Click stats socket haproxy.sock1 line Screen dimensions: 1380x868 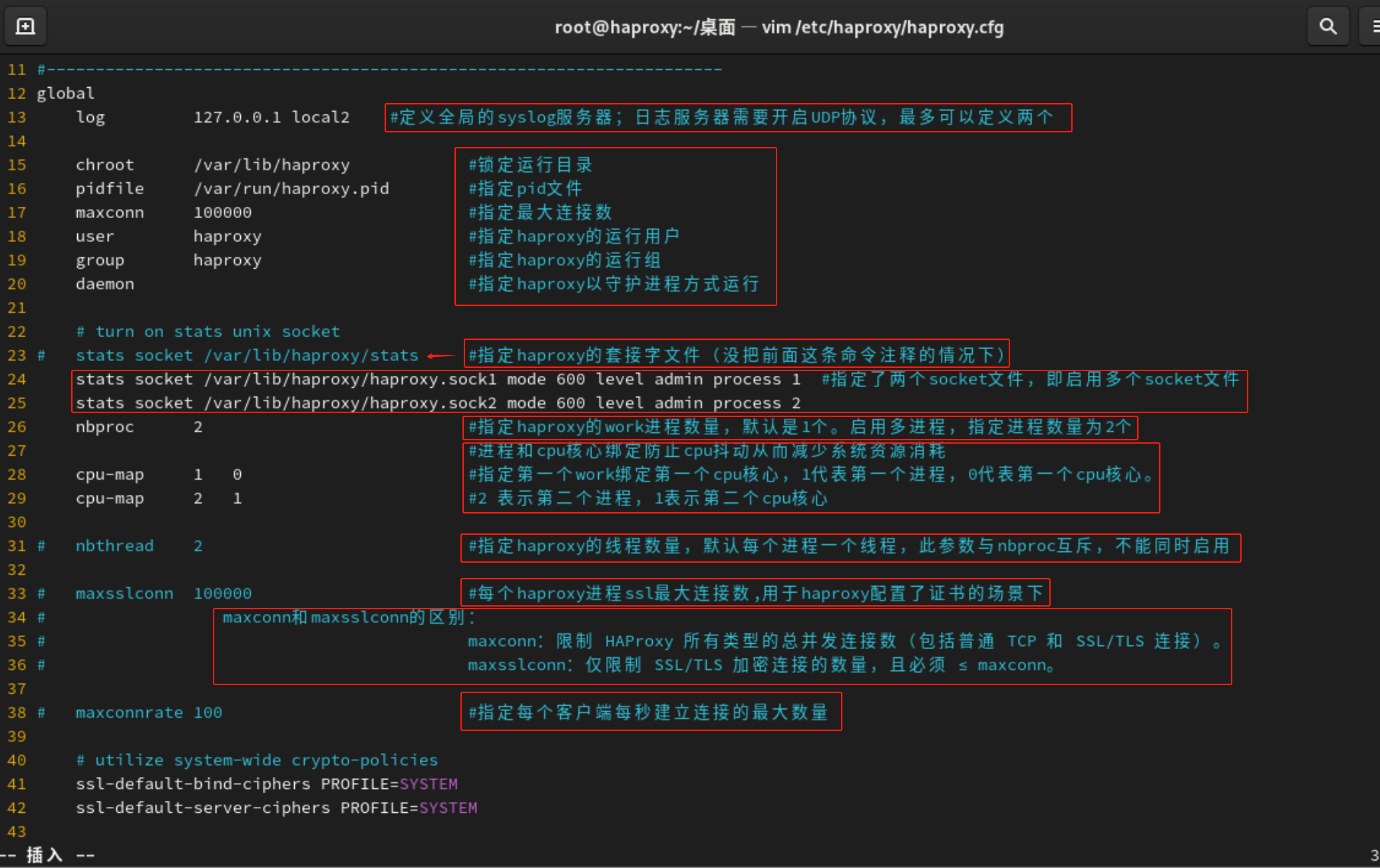[x=438, y=379]
